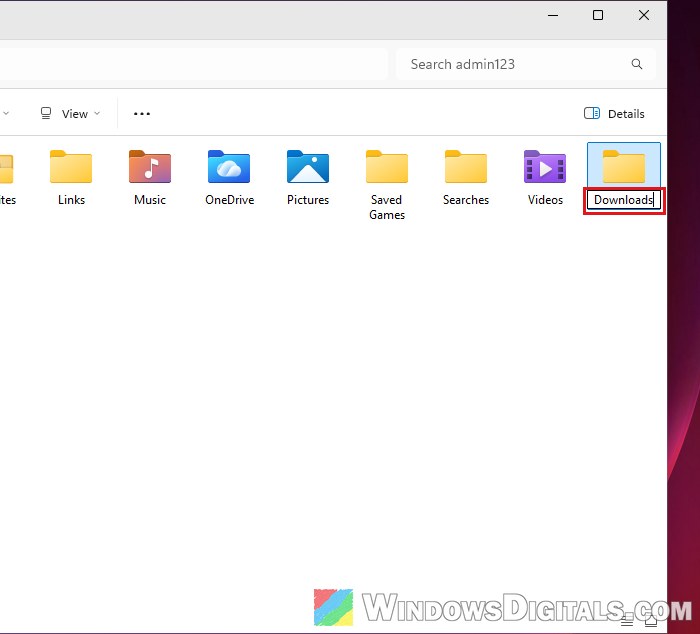700x634 pixels.
Task: Click inside the Downloads rename text field
Action: point(624,200)
